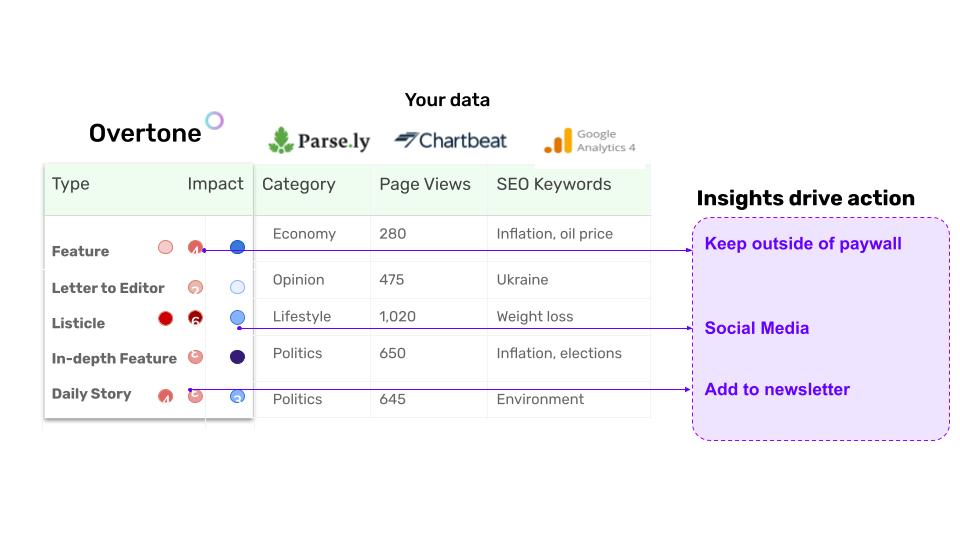Click the Overtone circle logo mark
Screen dimensions: 960x540
(x=214, y=120)
